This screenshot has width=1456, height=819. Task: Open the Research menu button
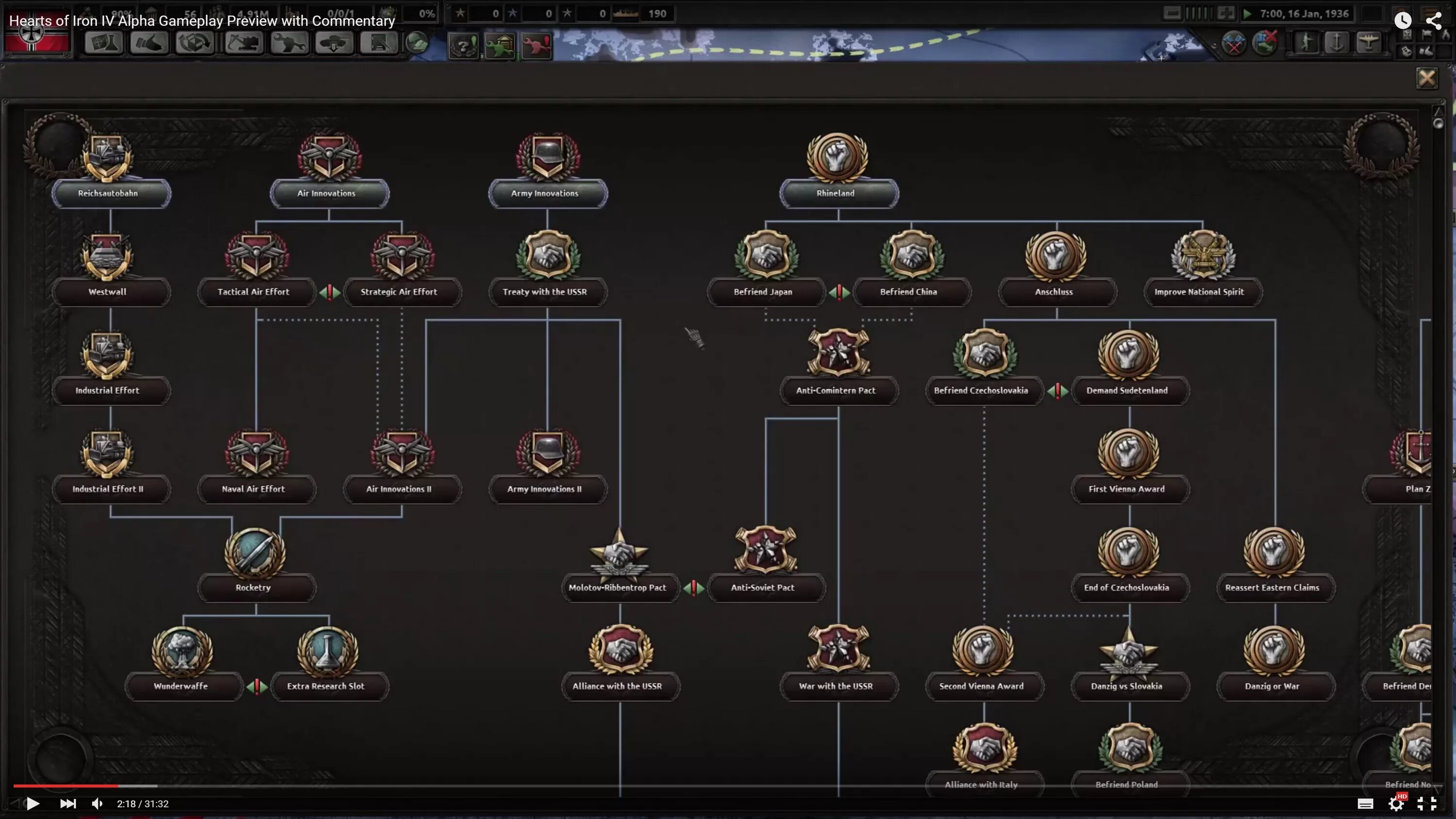click(103, 43)
